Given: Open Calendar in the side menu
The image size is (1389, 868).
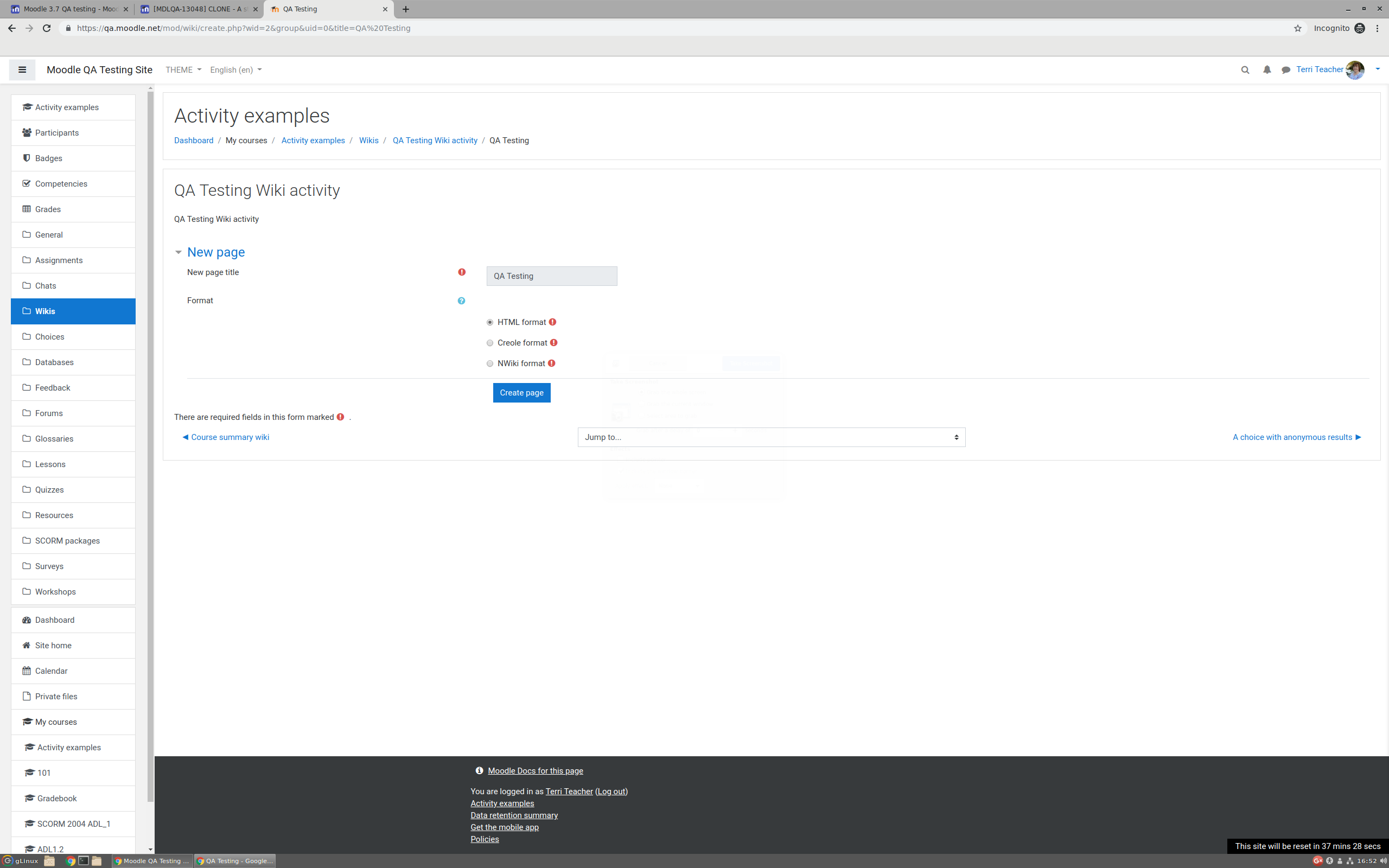Looking at the screenshot, I should coord(73,671).
